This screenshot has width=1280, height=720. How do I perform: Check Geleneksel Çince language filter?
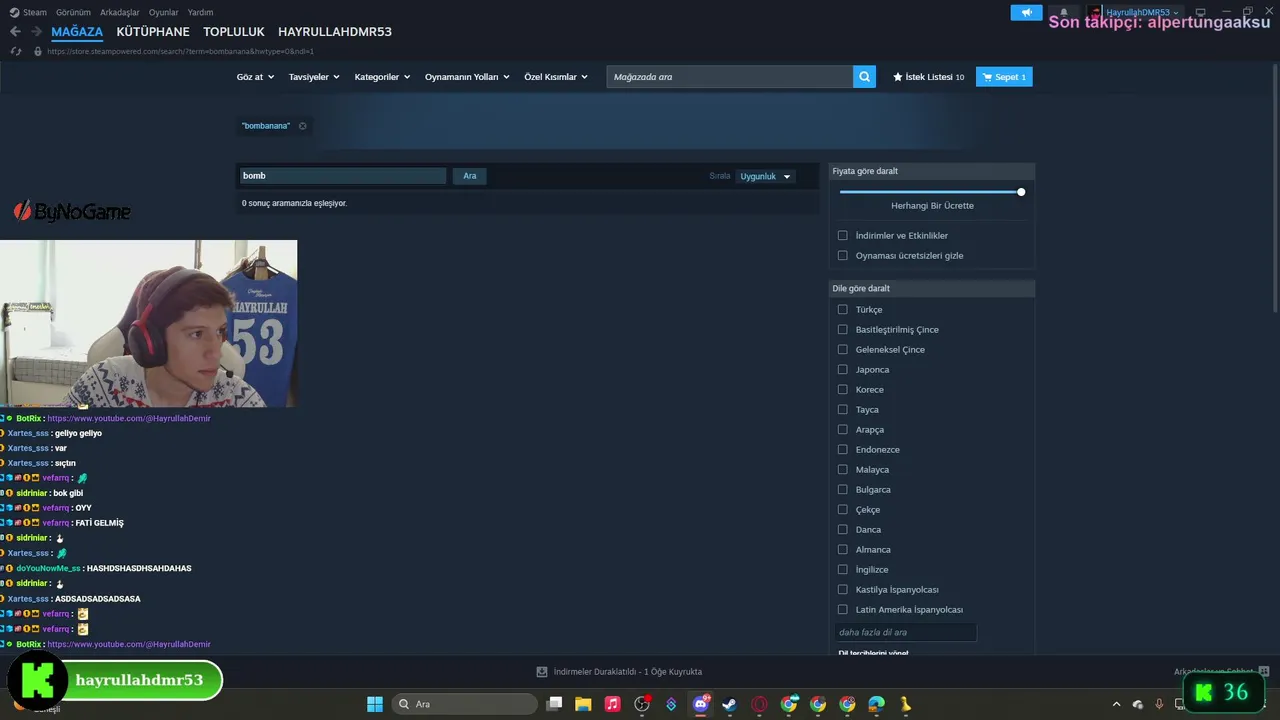843,350
